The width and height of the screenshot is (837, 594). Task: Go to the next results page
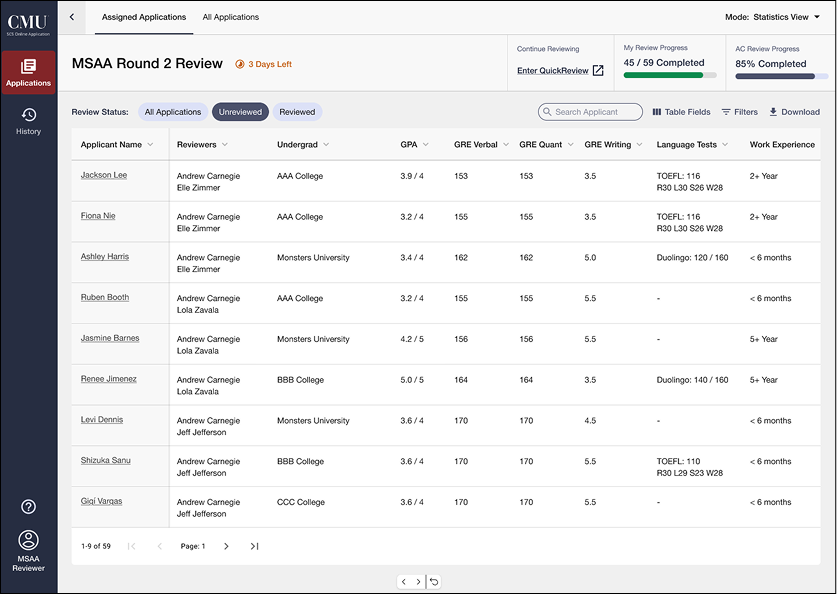point(226,546)
